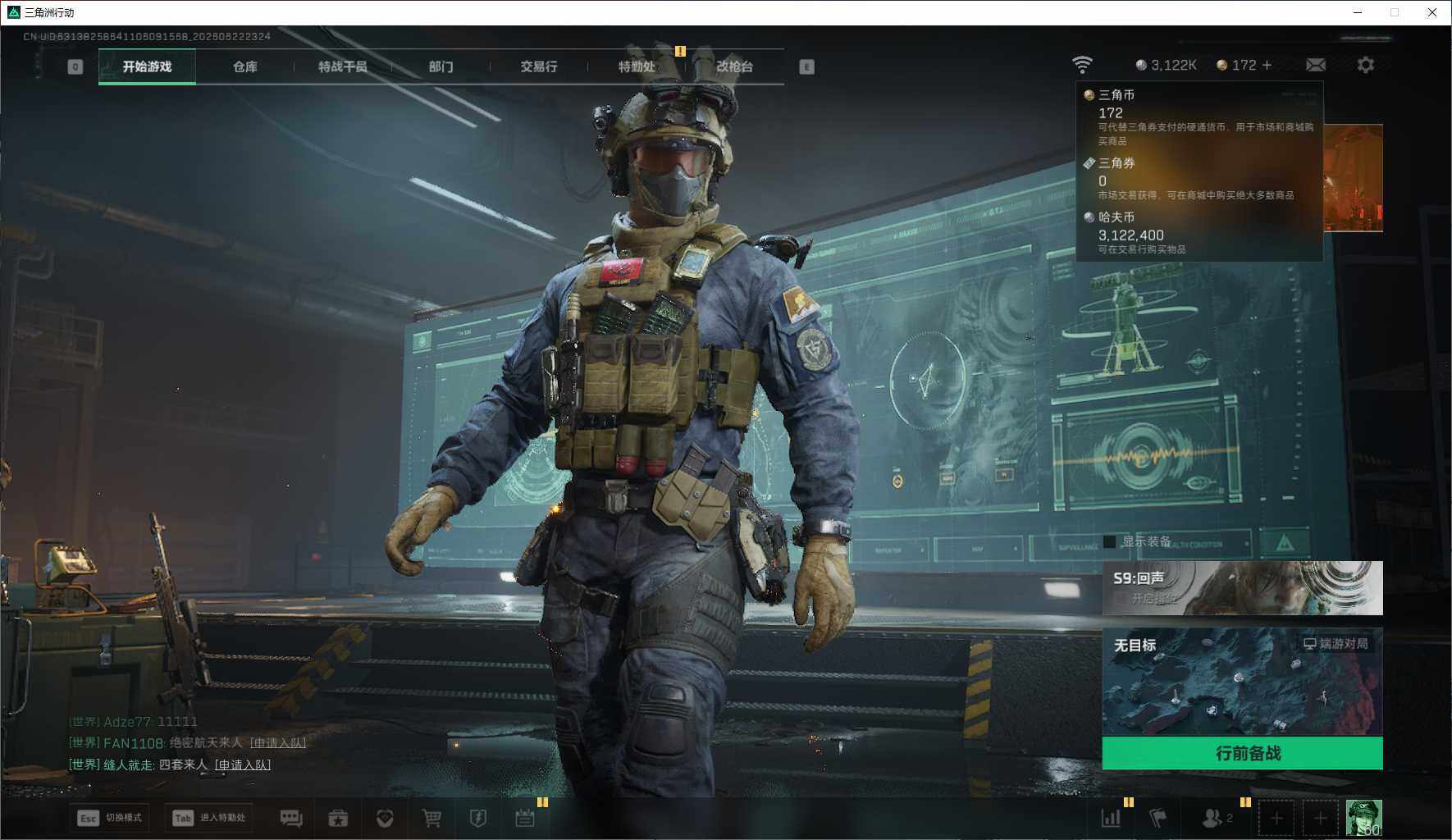This screenshot has width=1452, height=840.
Task: Click the 3,122K 哈夫币 balance
Action: 1166,65
